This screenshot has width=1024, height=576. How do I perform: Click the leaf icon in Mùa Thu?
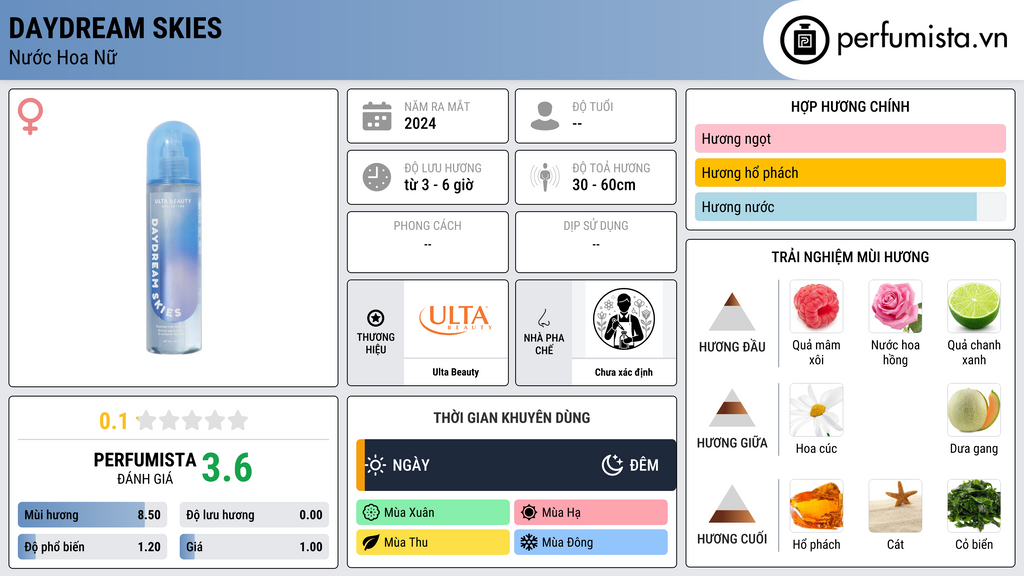click(x=371, y=543)
